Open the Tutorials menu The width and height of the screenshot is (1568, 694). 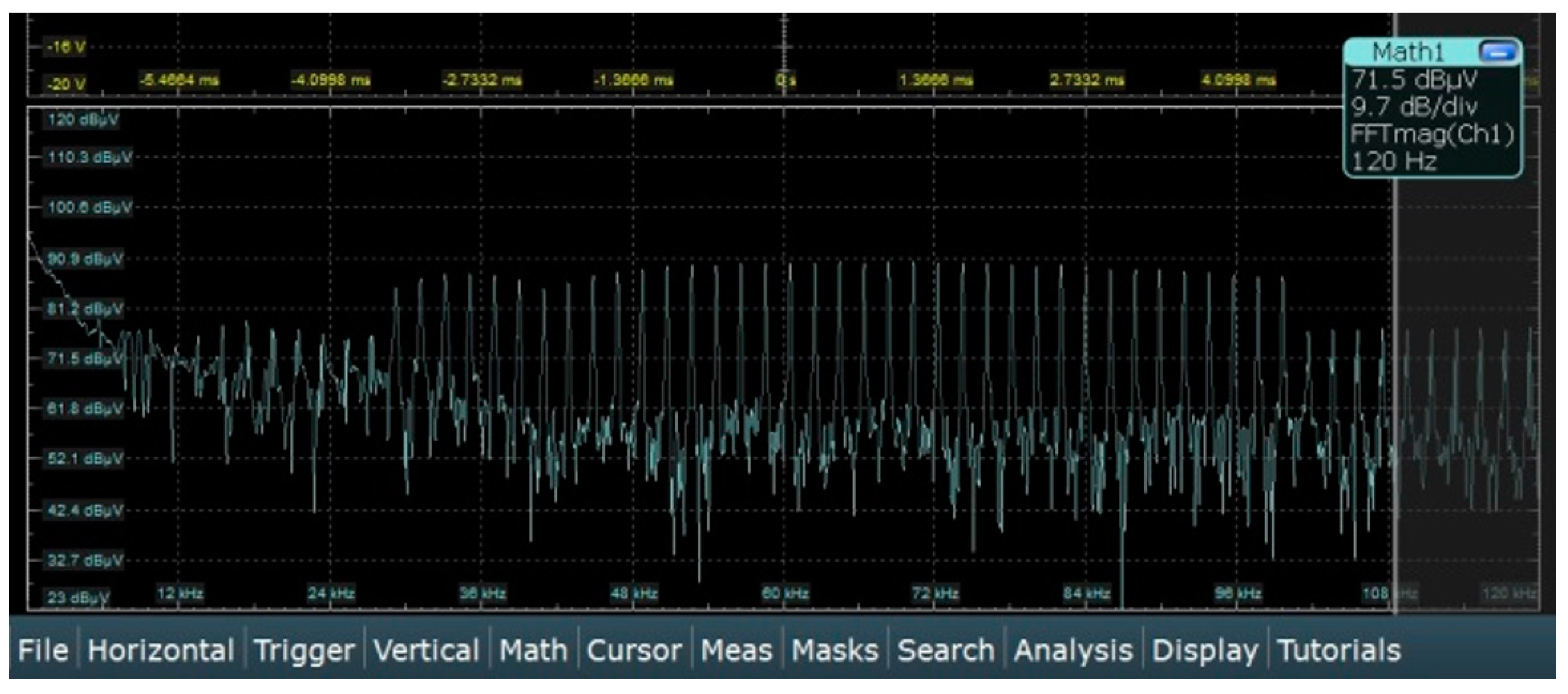1338,650
